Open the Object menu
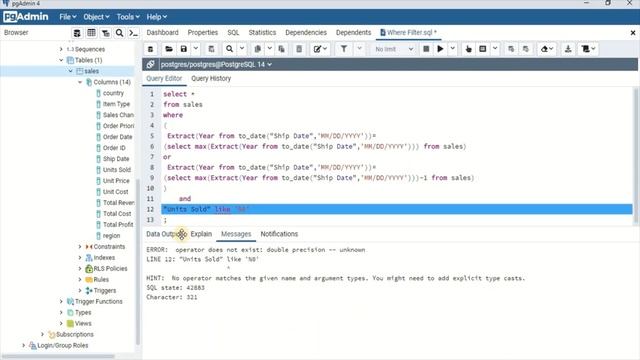The height and width of the screenshot is (360, 640). (96, 17)
